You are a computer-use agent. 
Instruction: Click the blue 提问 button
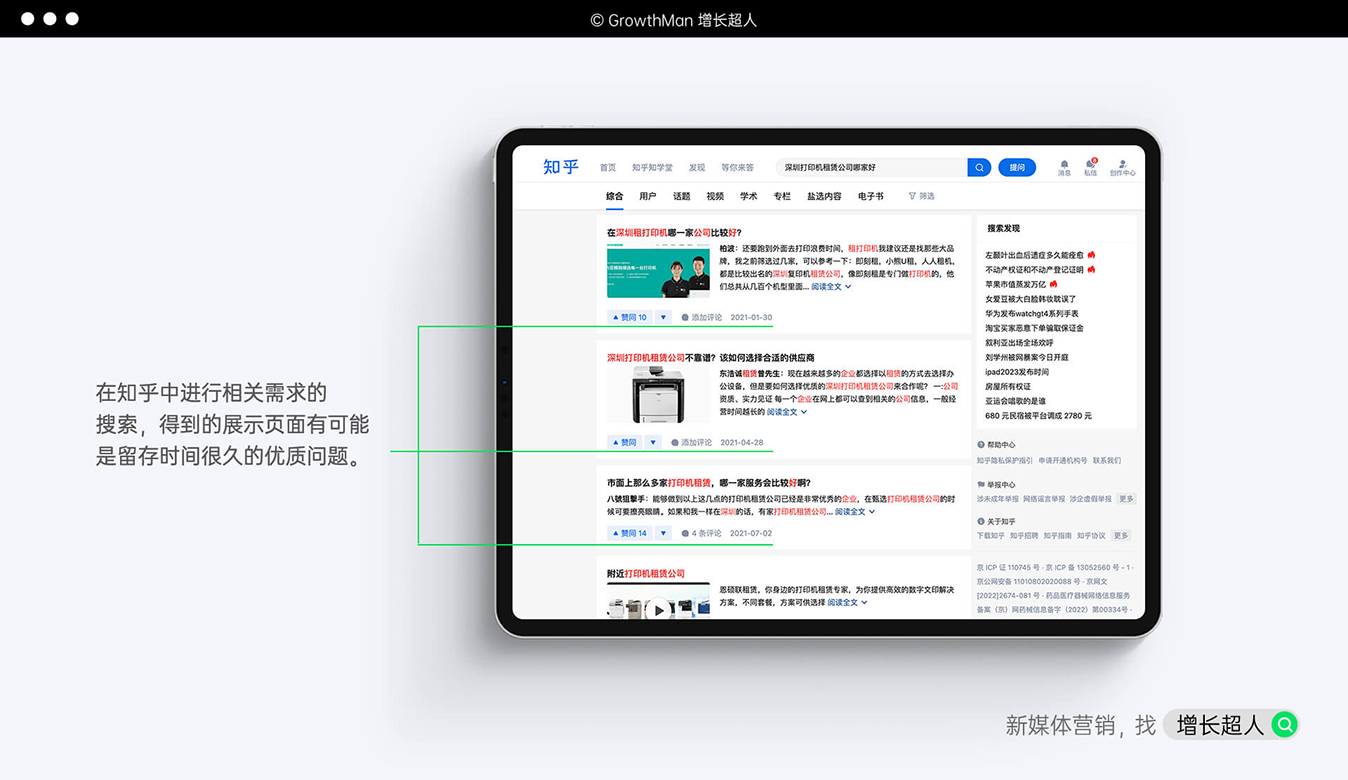point(1017,168)
